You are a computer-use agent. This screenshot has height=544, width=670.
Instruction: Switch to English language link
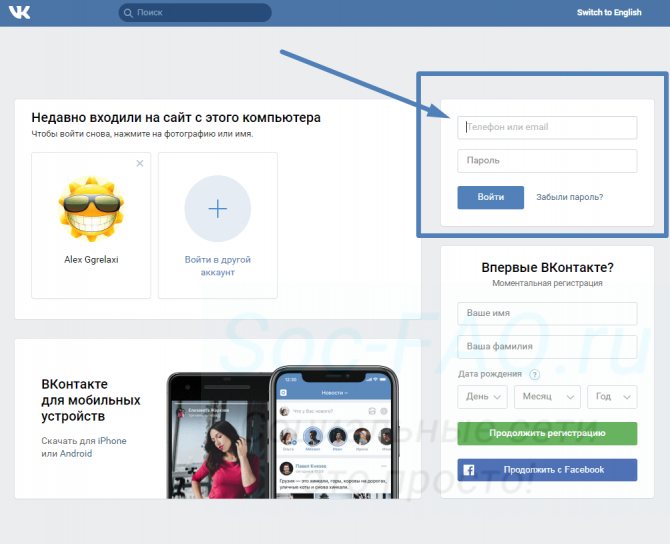coord(609,12)
